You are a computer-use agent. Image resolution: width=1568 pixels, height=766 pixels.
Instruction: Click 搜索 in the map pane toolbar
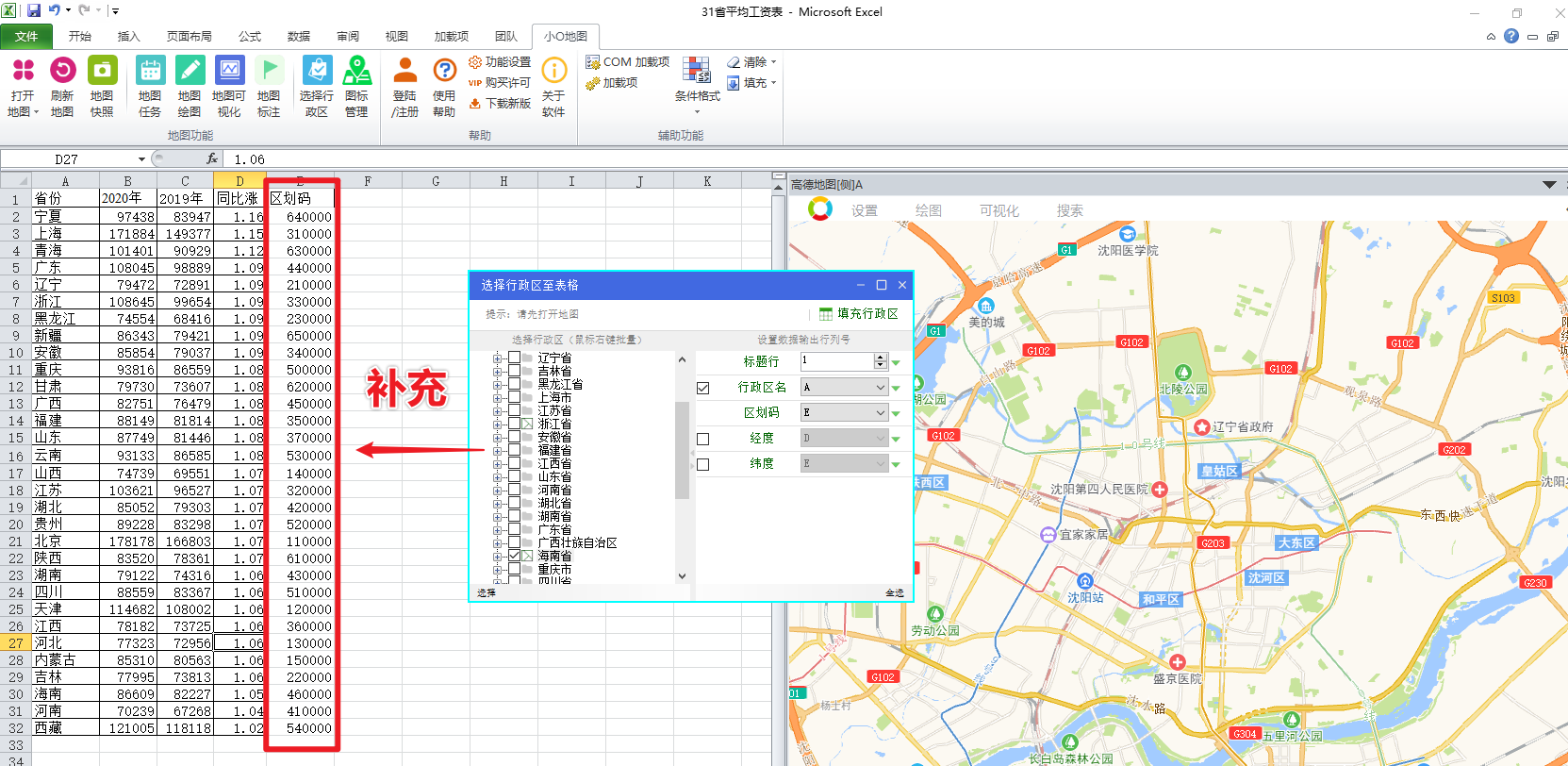tap(1070, 210)
